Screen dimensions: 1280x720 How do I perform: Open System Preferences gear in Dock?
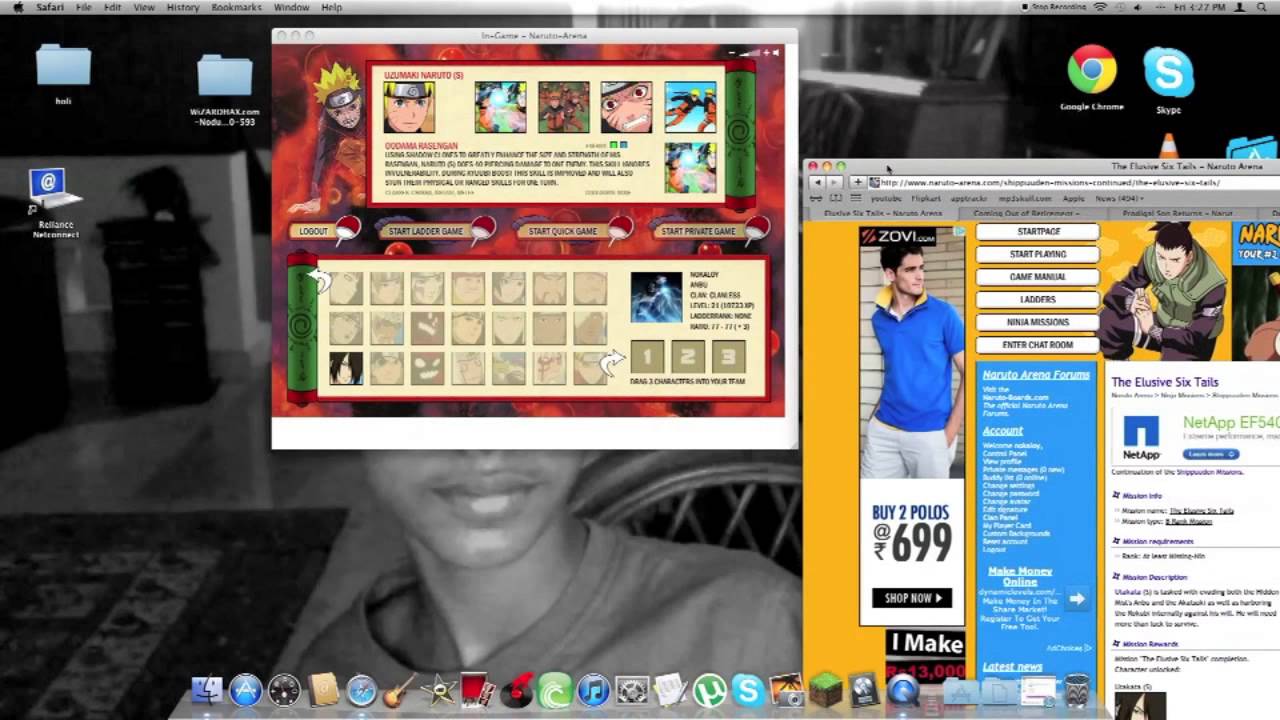click(x=632, y=690)
